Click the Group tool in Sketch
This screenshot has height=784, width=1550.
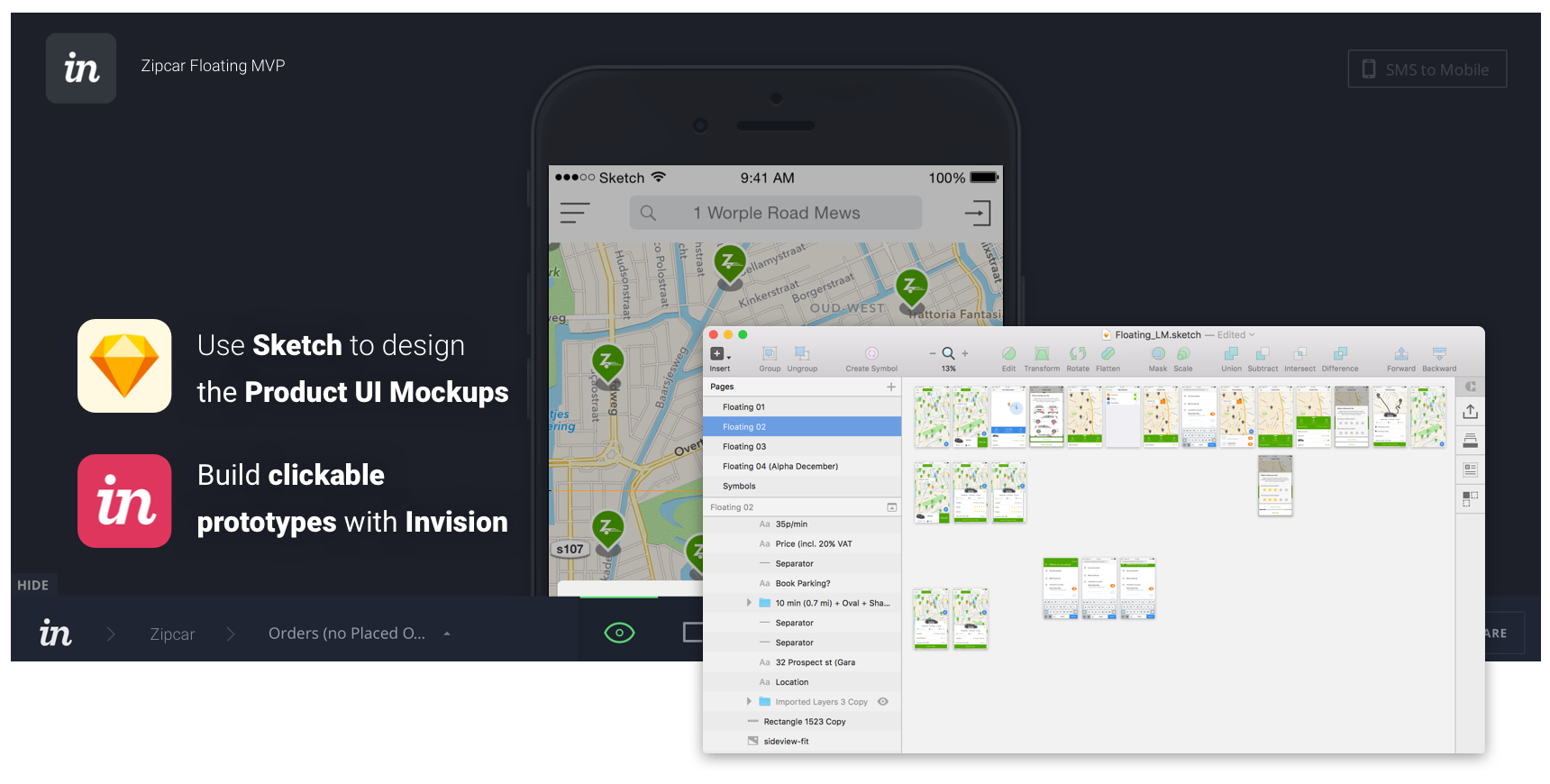click(x=770, y=359)
